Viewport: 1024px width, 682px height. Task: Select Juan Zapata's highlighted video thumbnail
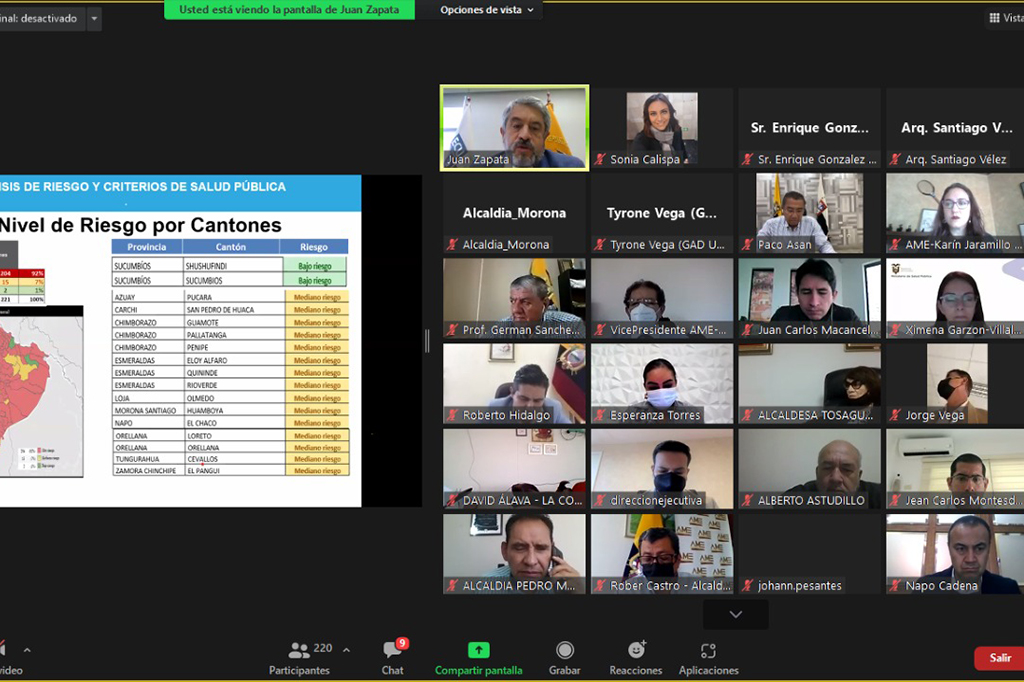[x=514, y=127]
